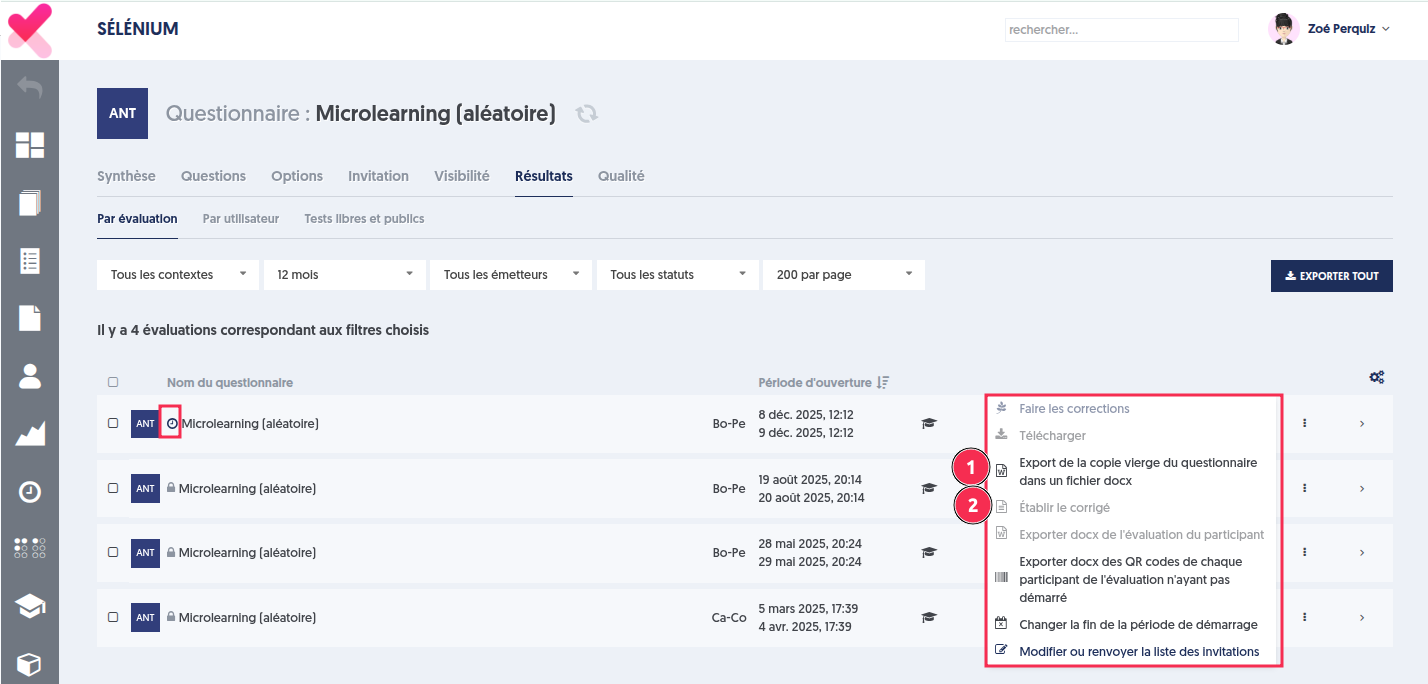Open the '200 par page' dropdown

[x=843, y=275]
